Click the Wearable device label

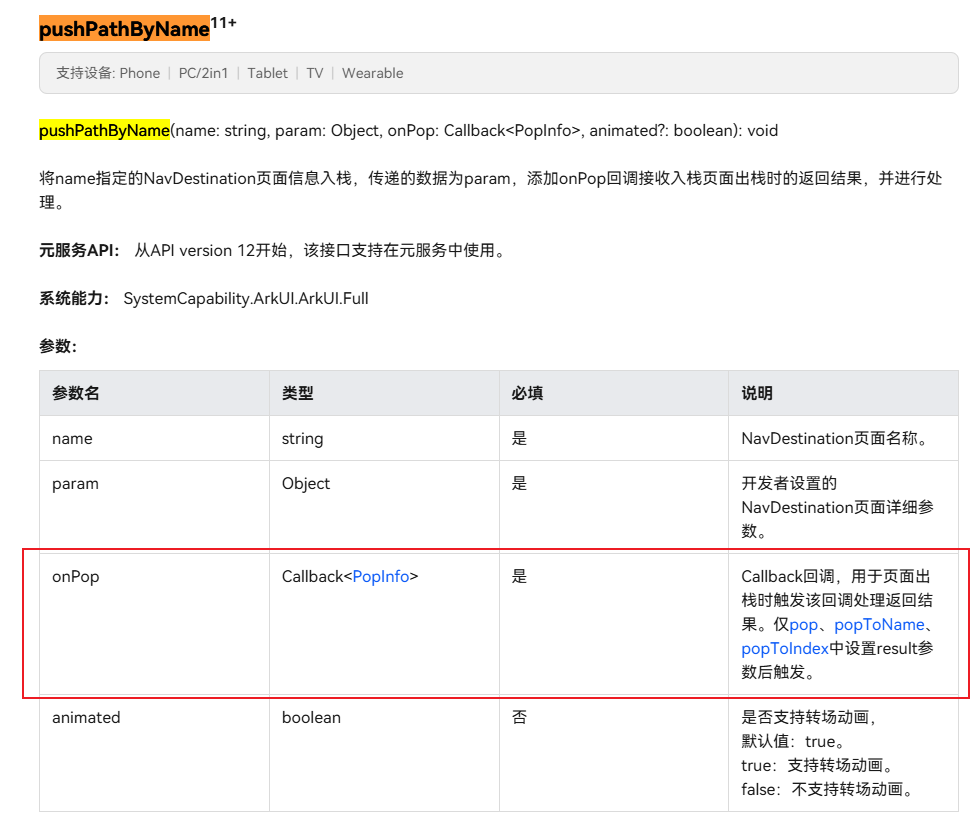(x=372, y=74)
